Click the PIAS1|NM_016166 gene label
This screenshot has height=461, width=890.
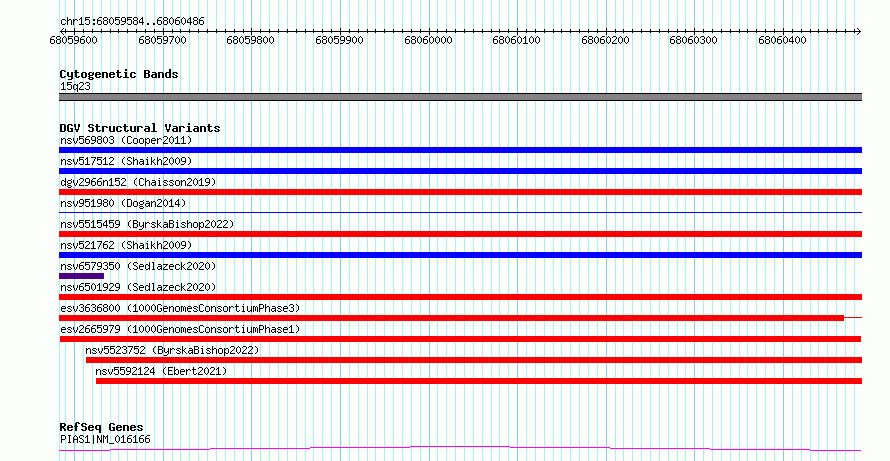point(105,439)
